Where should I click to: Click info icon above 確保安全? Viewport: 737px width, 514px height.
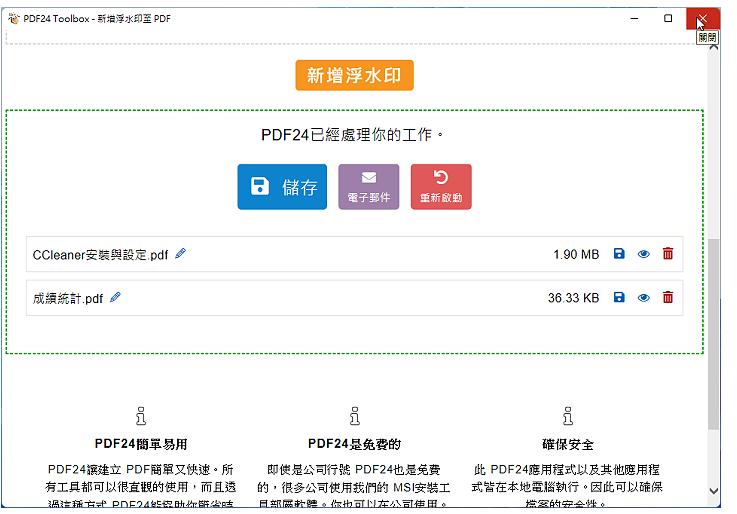tap(568, 416)
